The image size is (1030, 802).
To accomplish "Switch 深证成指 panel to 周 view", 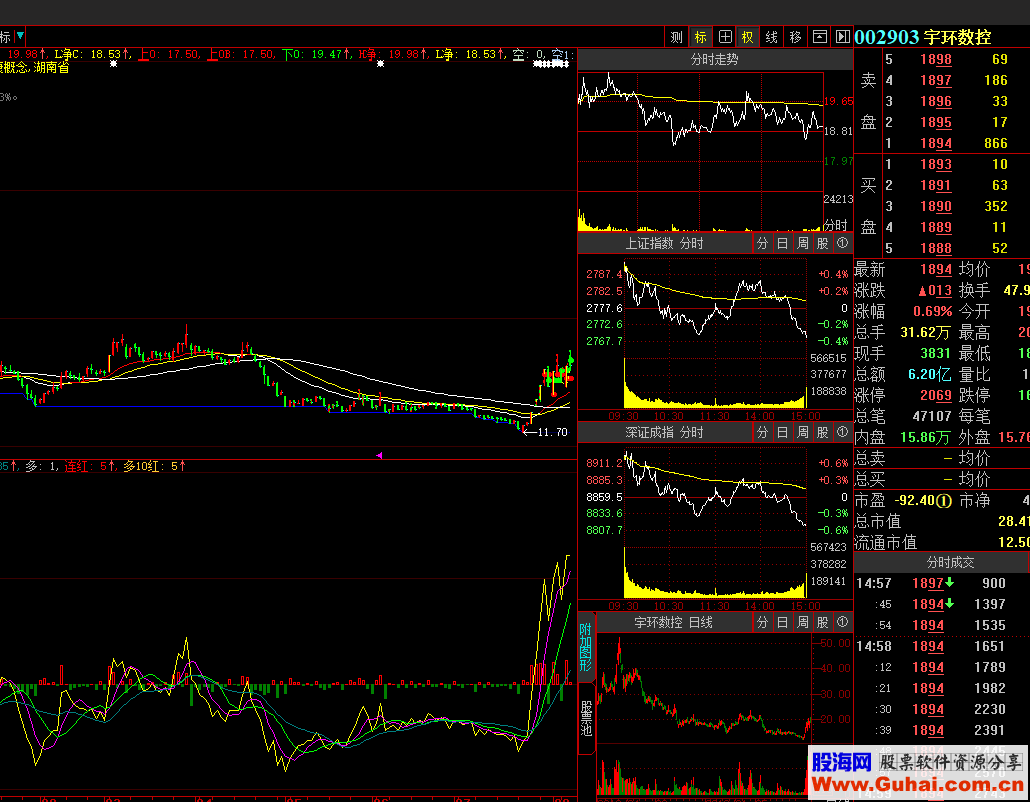I will coord(803,433).
